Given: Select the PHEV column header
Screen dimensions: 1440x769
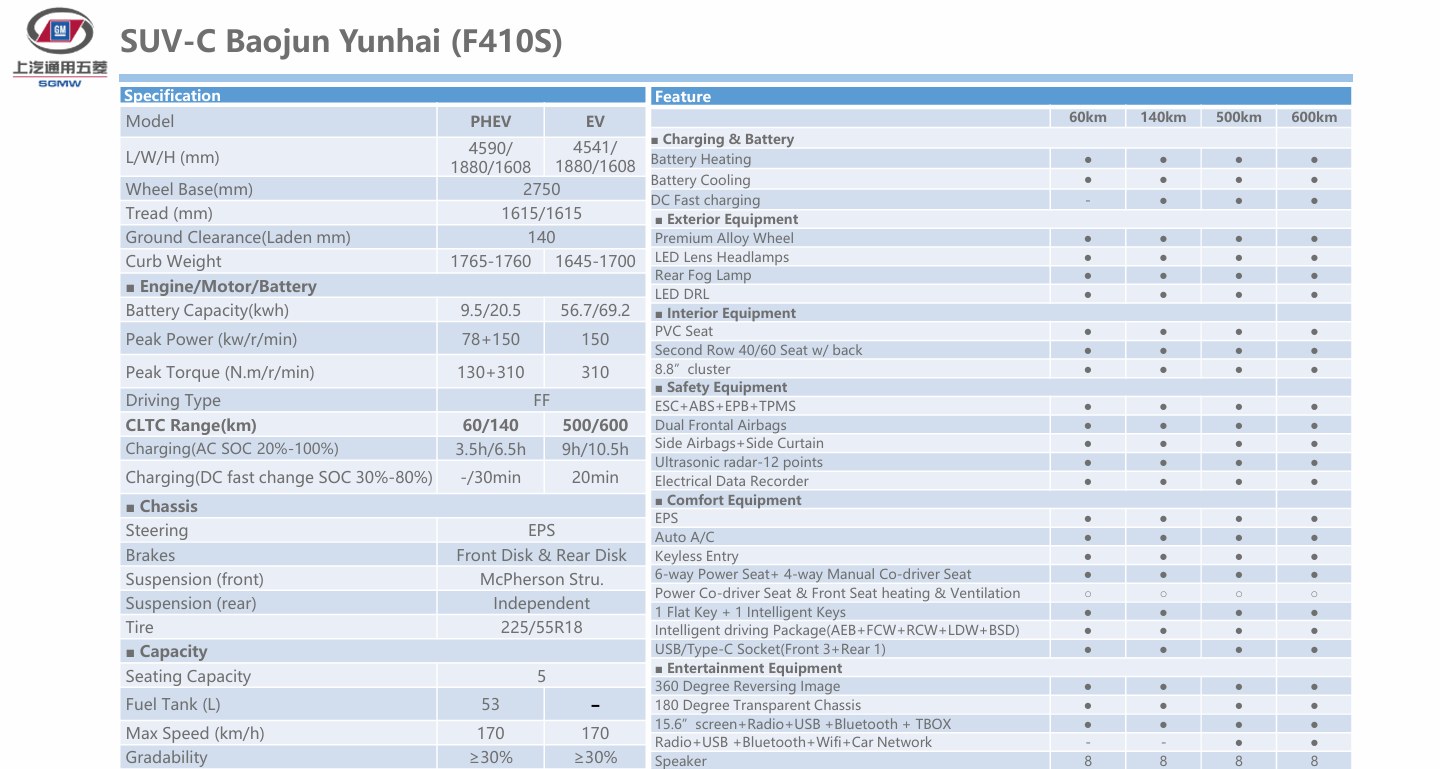Looking at the screenshot, I should pyautogui.click(x=490, y=121).
